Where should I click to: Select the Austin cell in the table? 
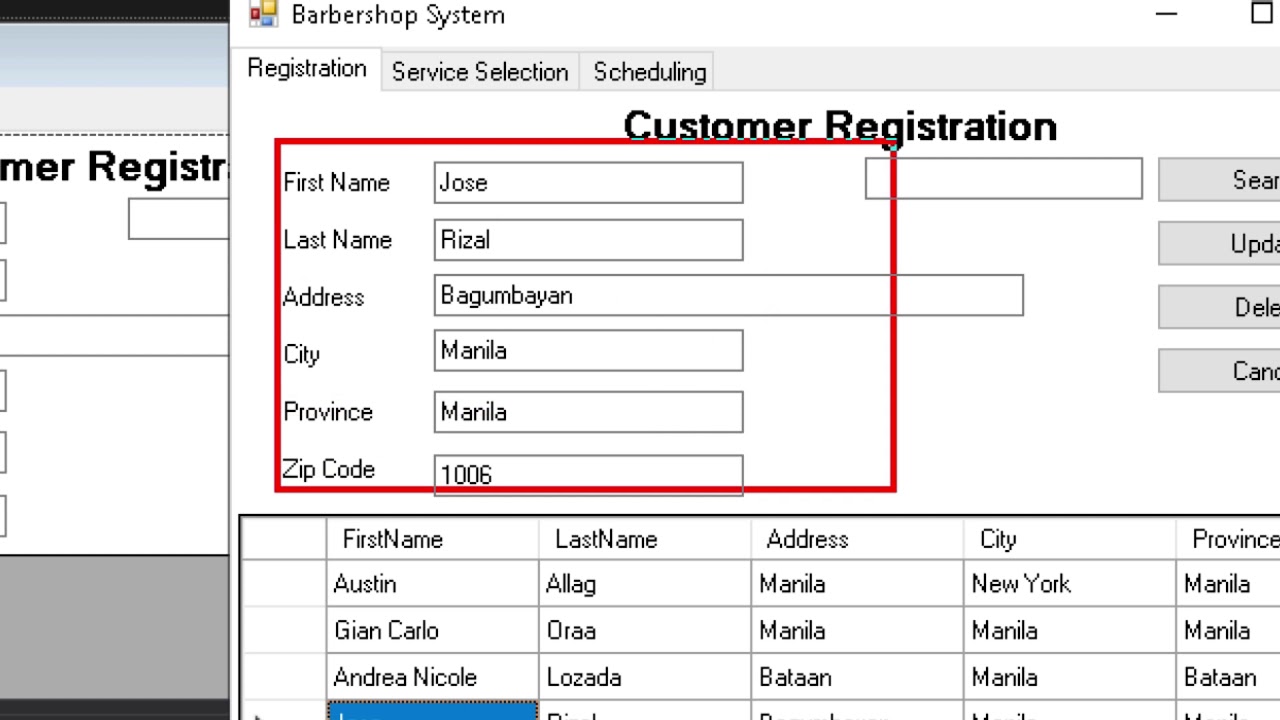point(432,584)
